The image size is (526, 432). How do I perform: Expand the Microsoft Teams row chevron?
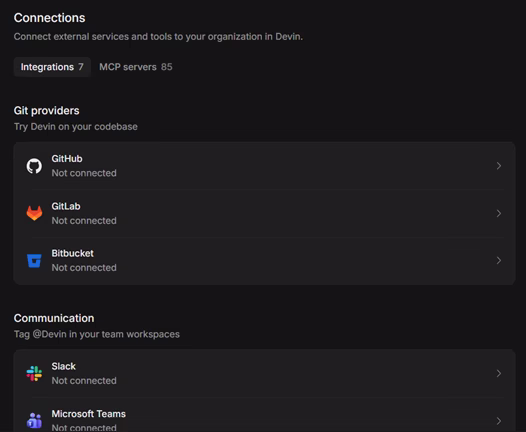point(499,421)
